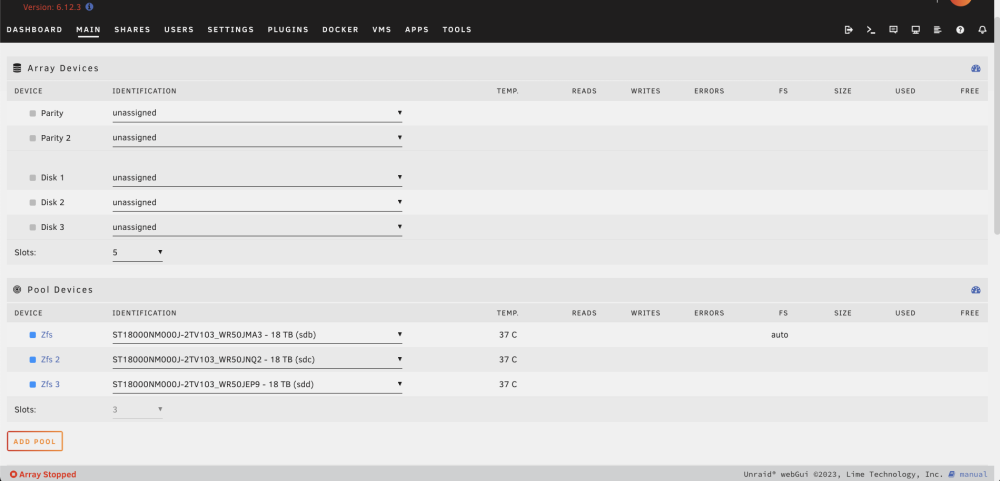Open the Zfs device dropdown (sdb)
This screenshot has width=1000, height=481.
tap(257, 334)
